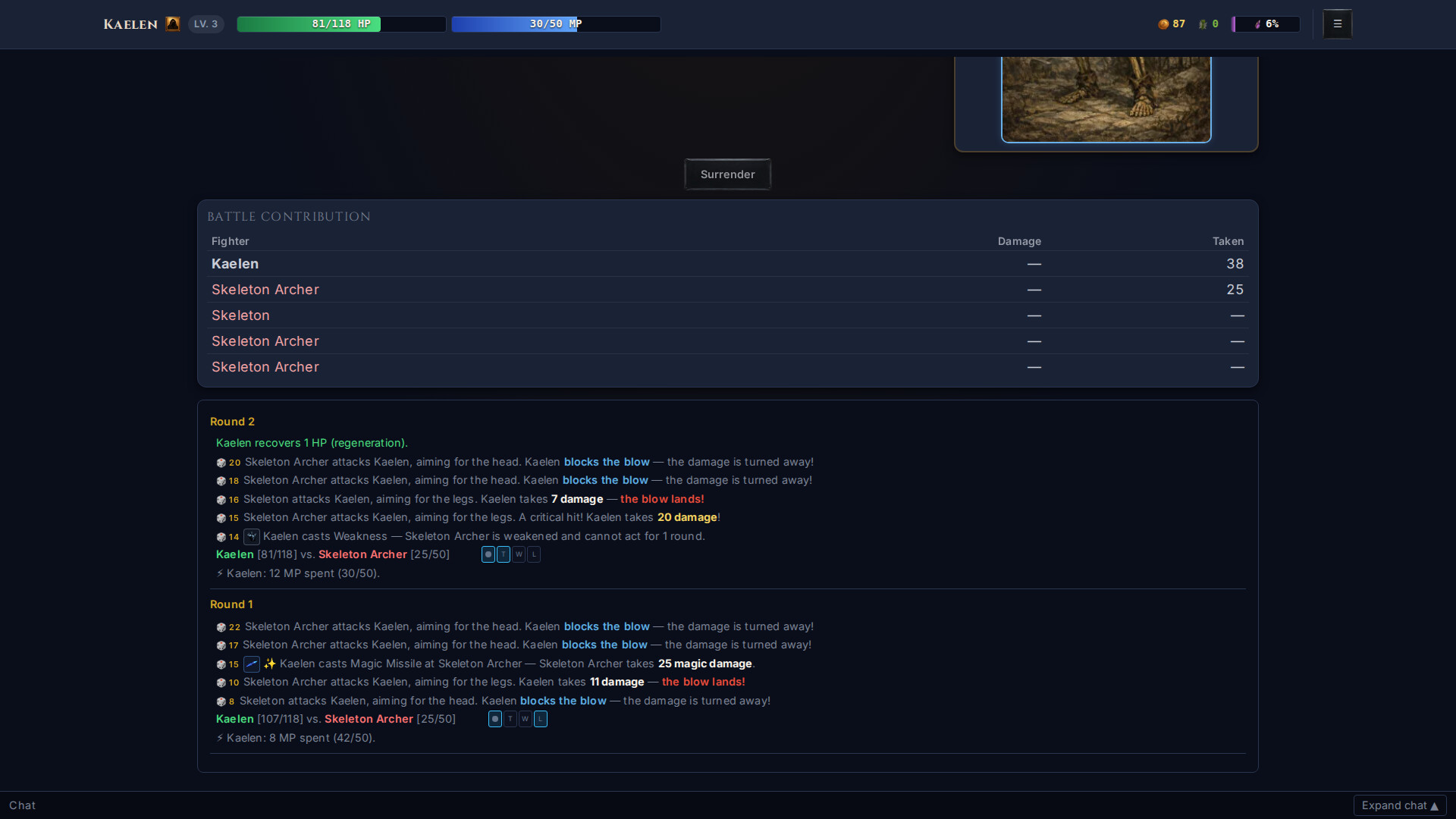Viewport: 1456px width, 819px height.
Task: Click the L zone marker in Round 2 summary
Action: pyautogui.click(x=534, y=554)
